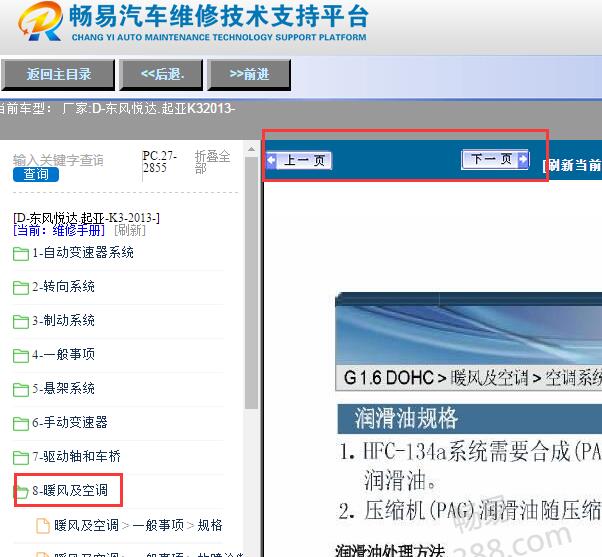Click the 查询 search button
This screenshot has height=557, width=602.
click(x=36, y=174)
